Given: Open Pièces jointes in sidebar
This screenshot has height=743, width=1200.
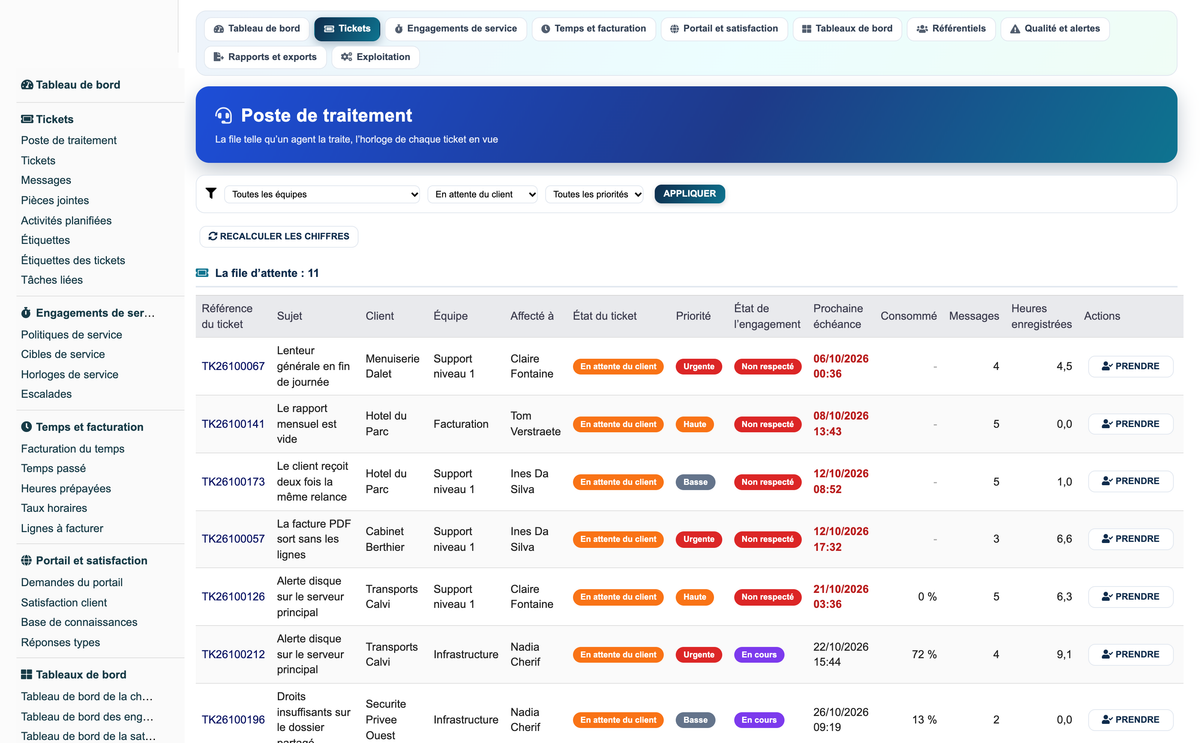Looking at the screenshot, I should pyautogui.click(x=55, y=201).
